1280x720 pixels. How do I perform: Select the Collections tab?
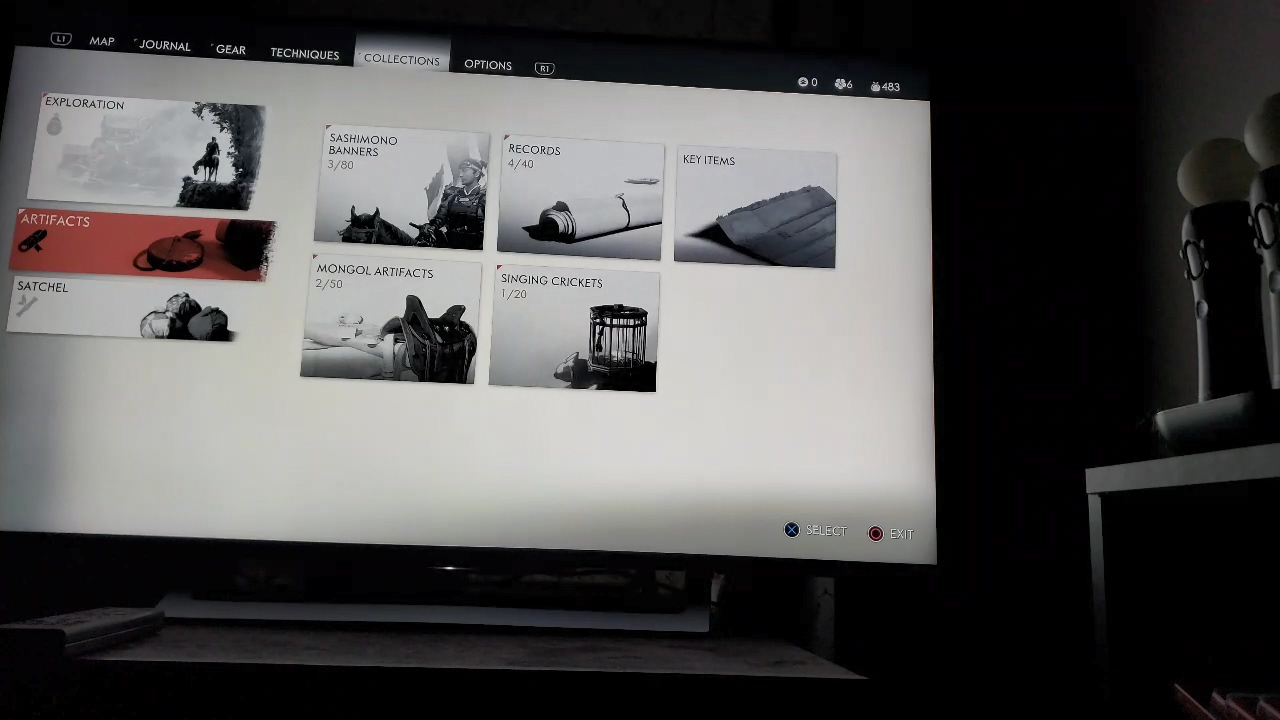(402, 60)
